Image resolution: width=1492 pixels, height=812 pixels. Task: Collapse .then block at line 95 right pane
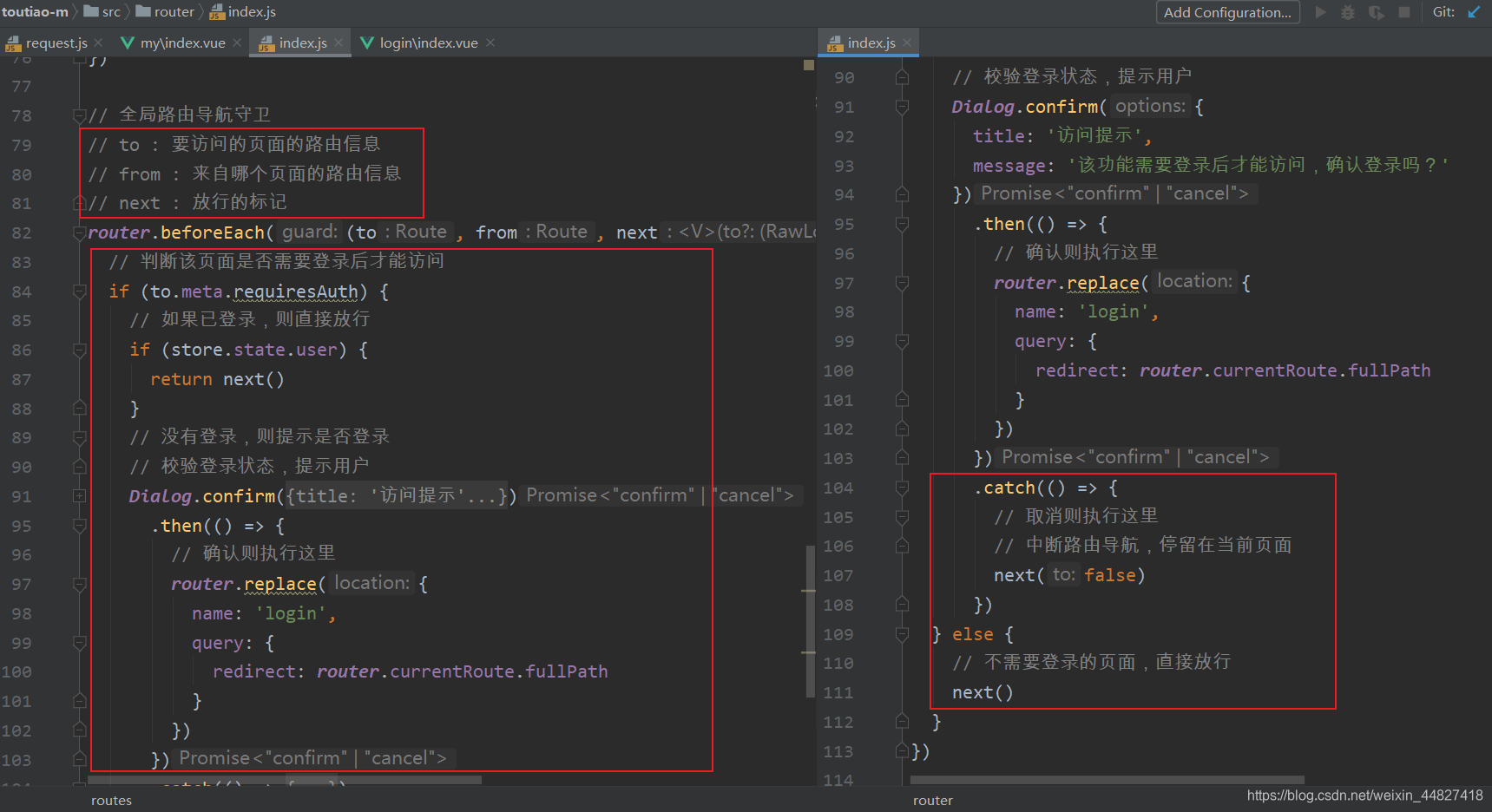click(902, 225)
